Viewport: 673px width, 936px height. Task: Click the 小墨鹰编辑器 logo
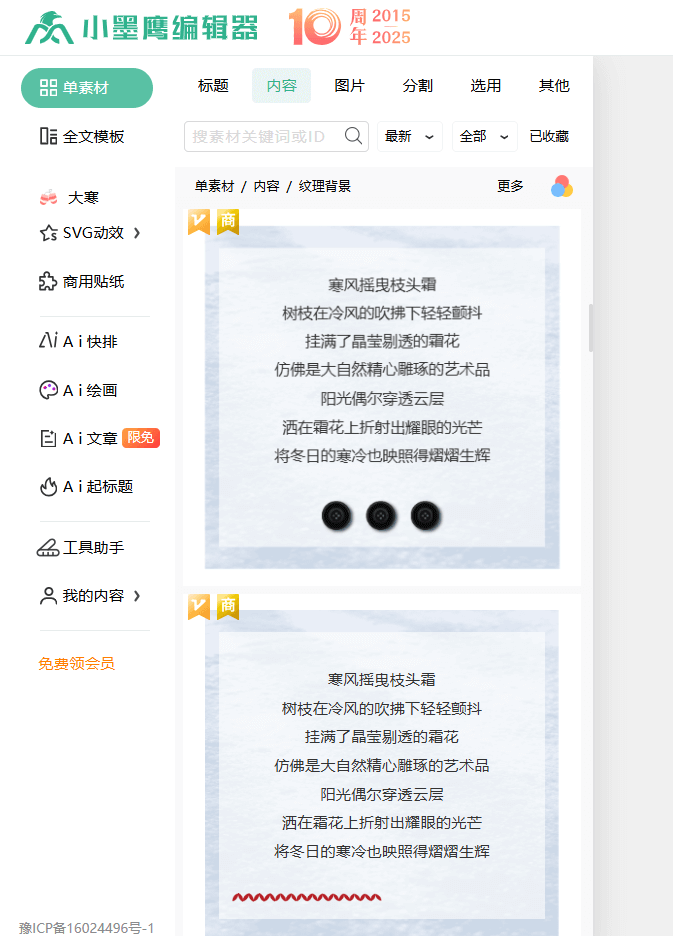(142, 28)
